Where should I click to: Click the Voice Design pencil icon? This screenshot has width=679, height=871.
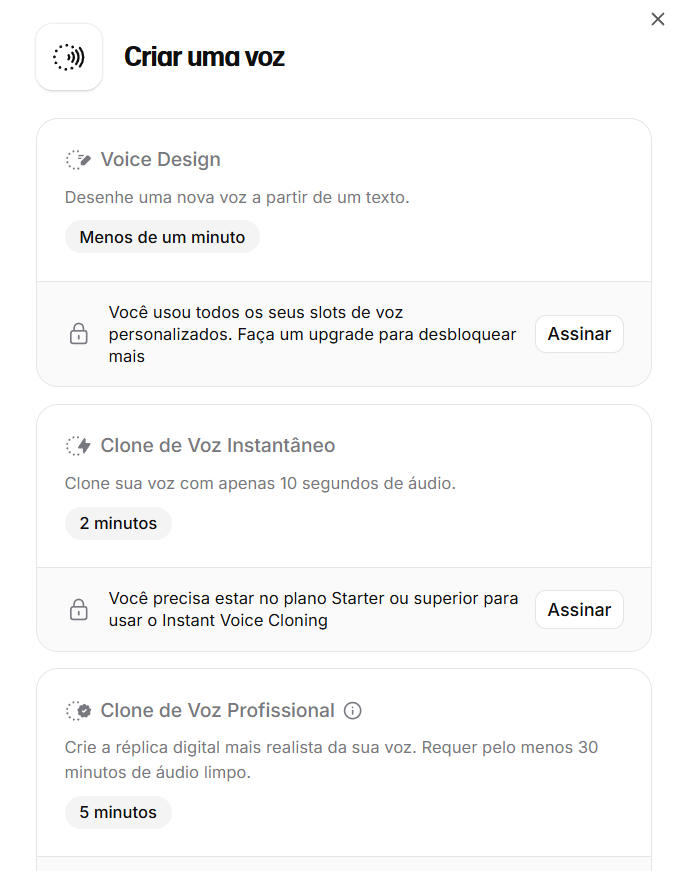click(x=78, y=160)
